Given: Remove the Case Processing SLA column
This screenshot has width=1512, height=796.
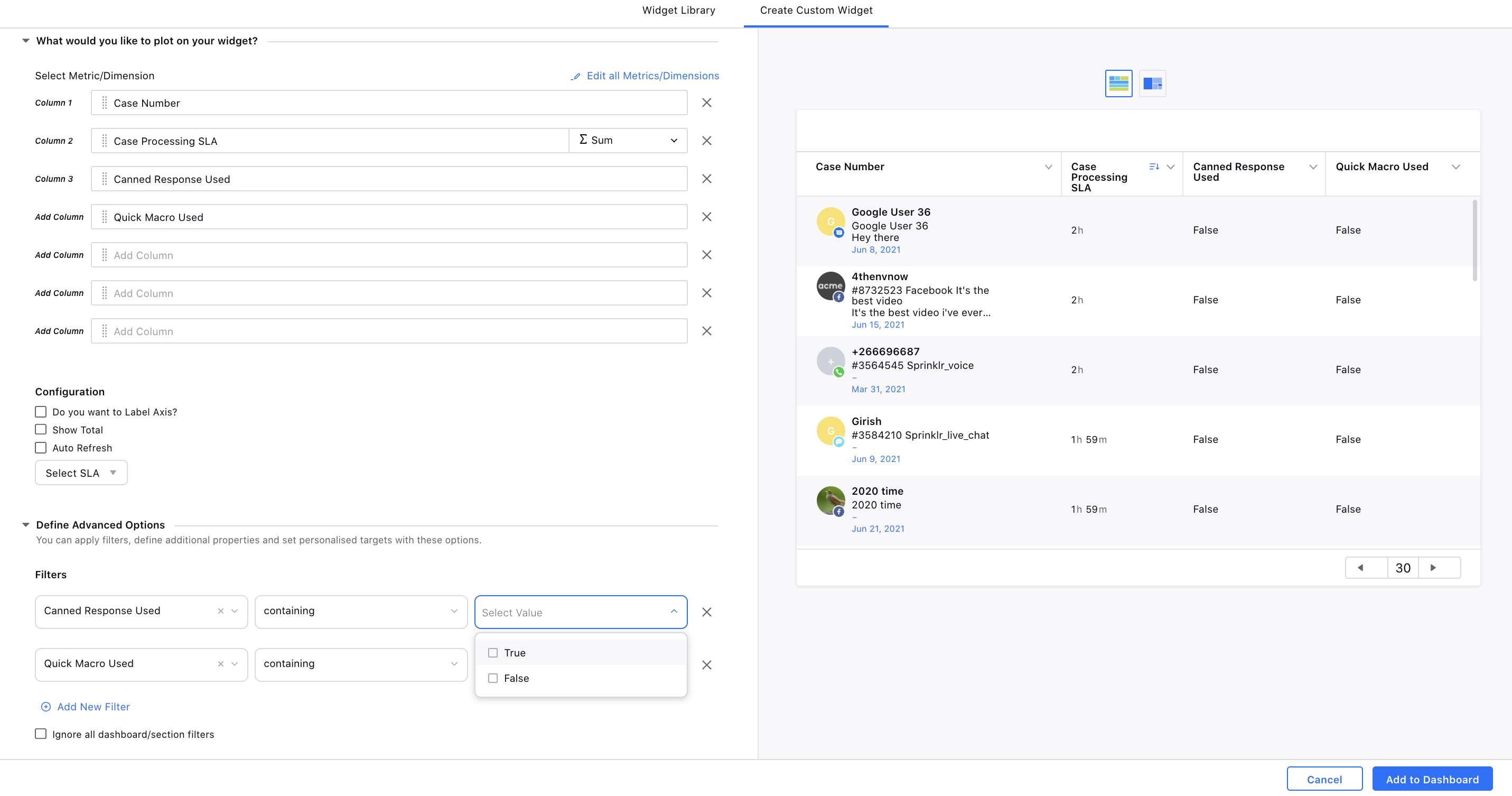Looking at the screenshot, I should coord(707,141).
